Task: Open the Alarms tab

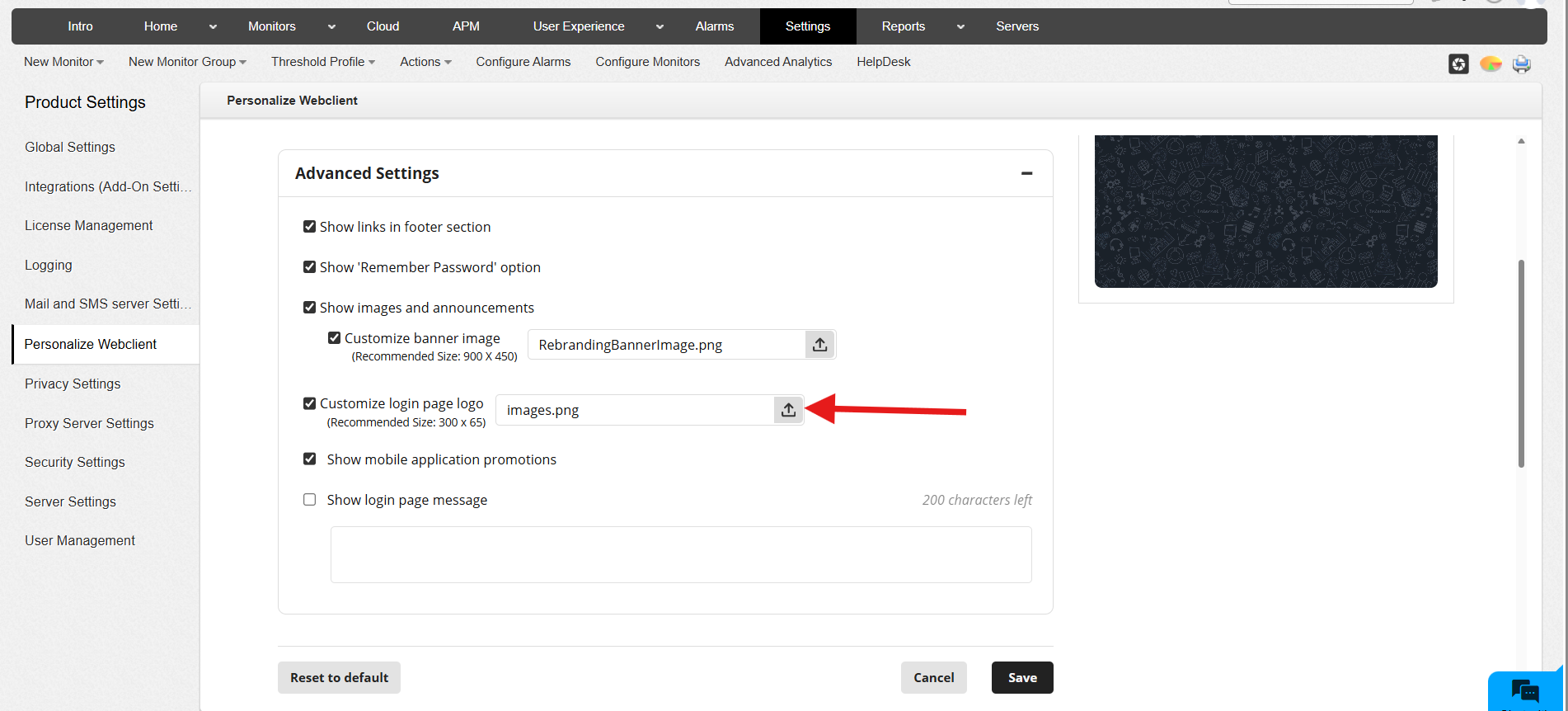Action: 715,26
